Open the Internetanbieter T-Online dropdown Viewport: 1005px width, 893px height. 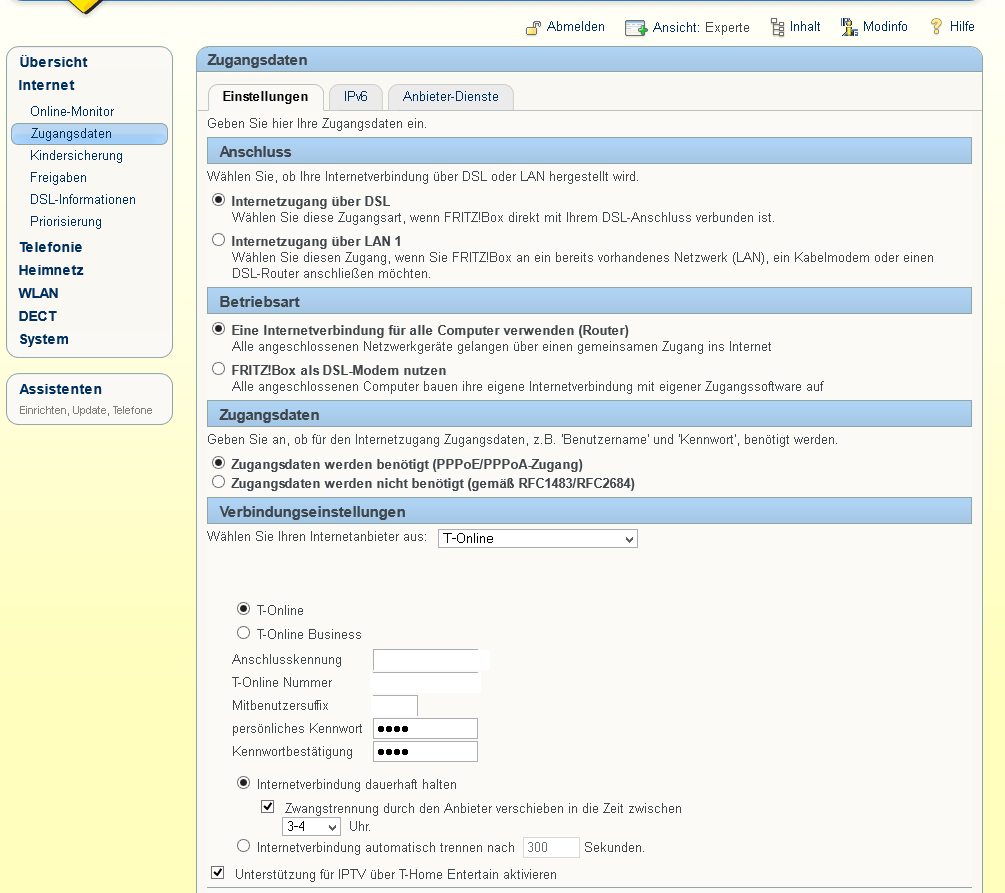coord(538,538)
